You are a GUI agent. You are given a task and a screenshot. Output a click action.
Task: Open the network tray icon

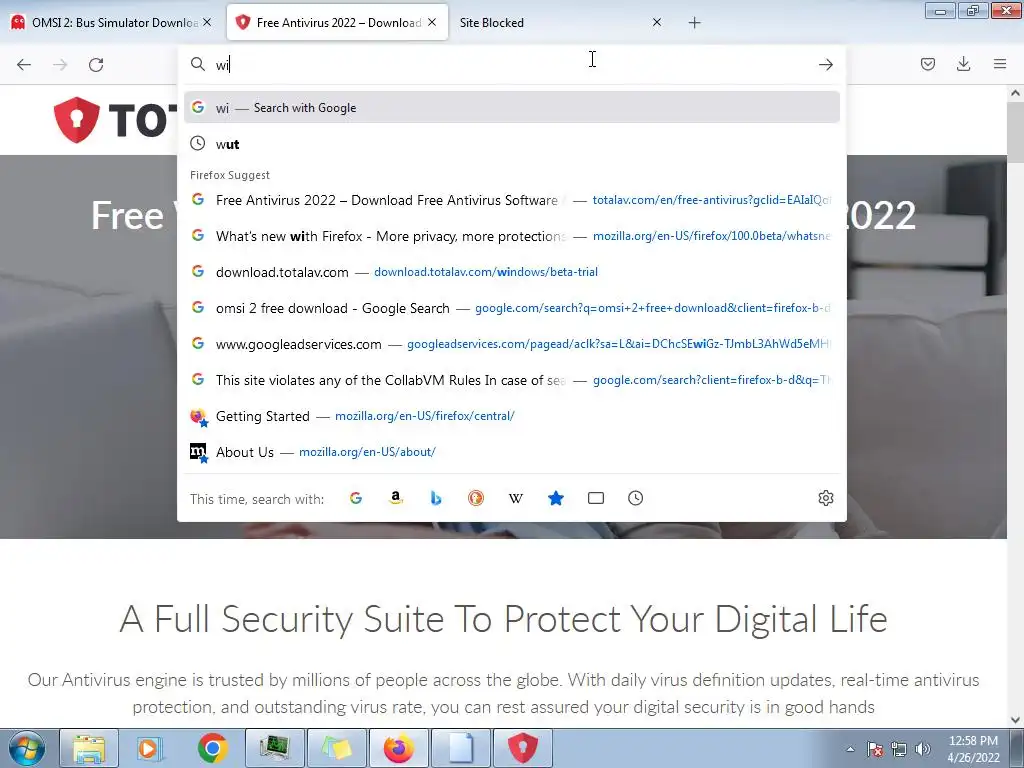(899, 749)
